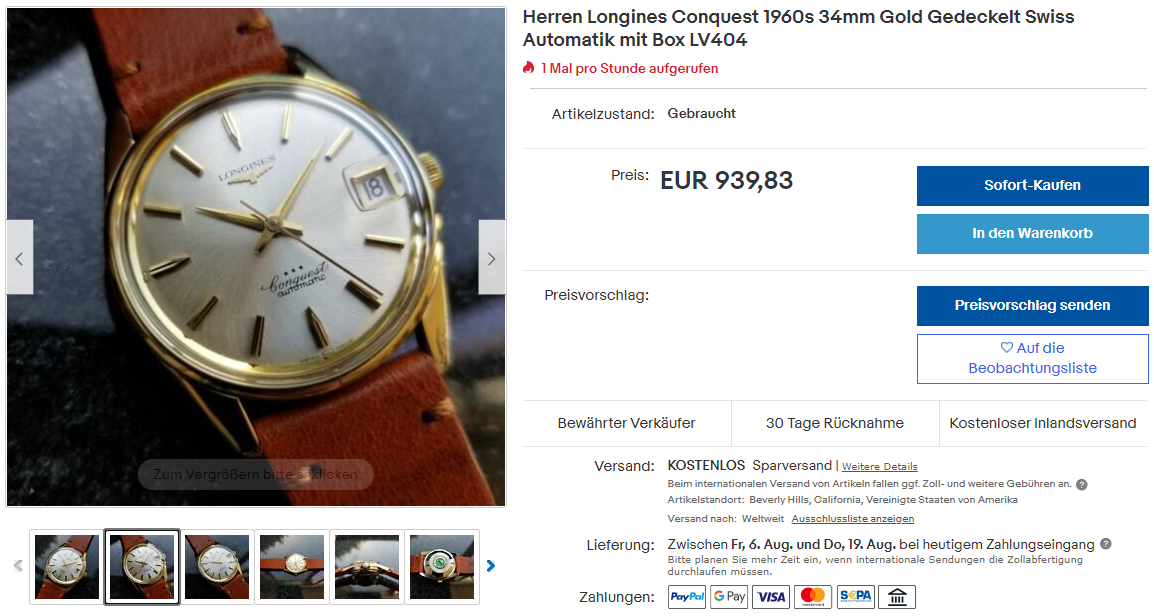This screenshot has height=616, width=1154.
Task: Open help icon beside delivery date estimate
Action: tap(1105, 544)
